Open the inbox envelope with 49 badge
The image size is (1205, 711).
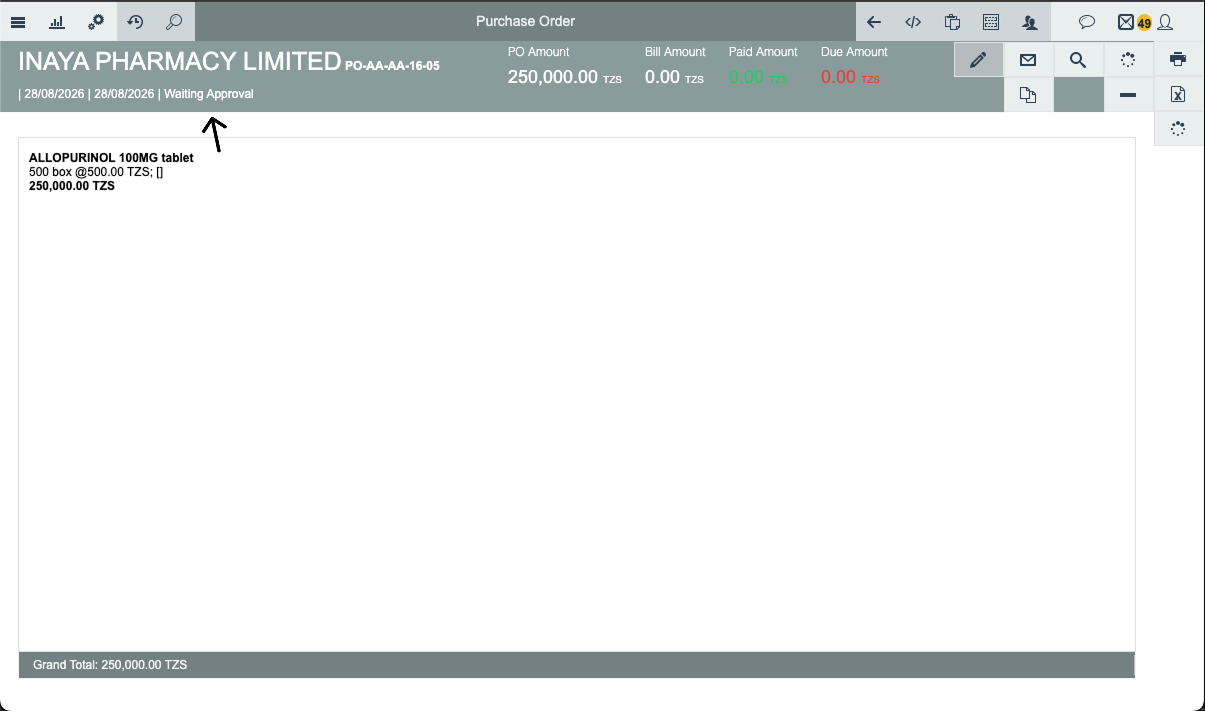pos(1126,22)
